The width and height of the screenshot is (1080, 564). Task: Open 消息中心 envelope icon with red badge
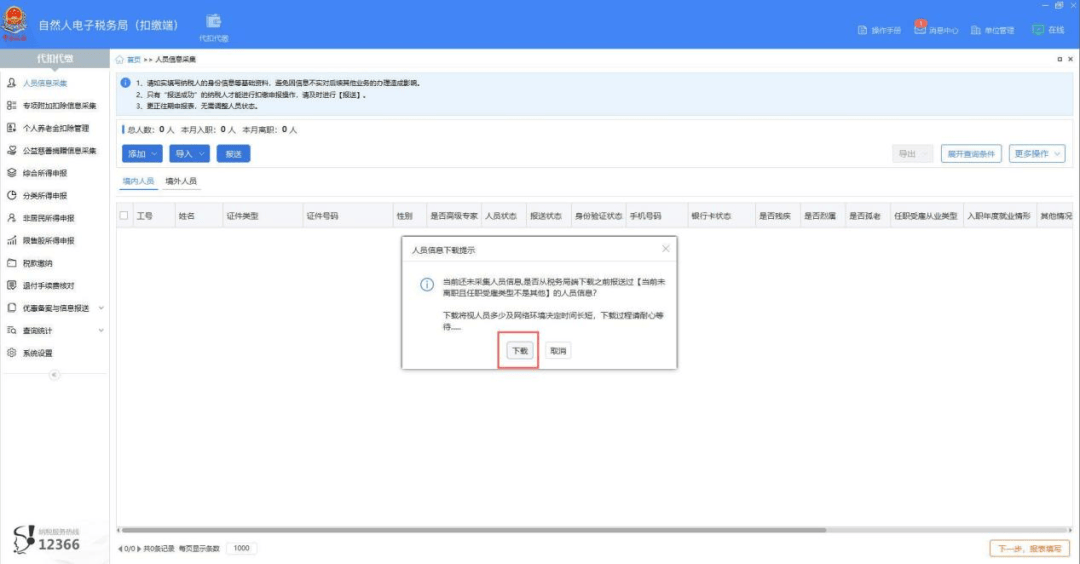tap(921, 30)
